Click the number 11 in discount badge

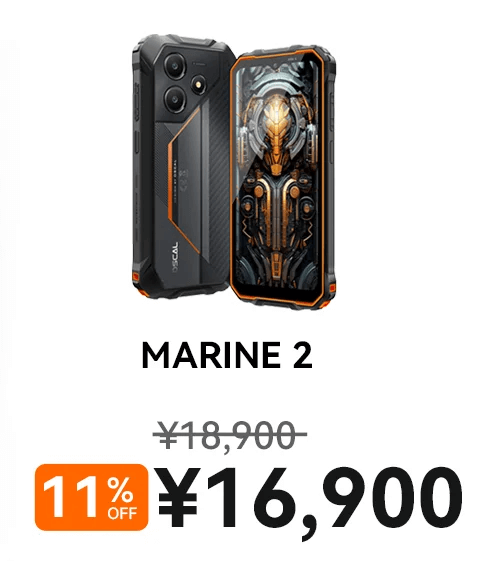point(72,497)
